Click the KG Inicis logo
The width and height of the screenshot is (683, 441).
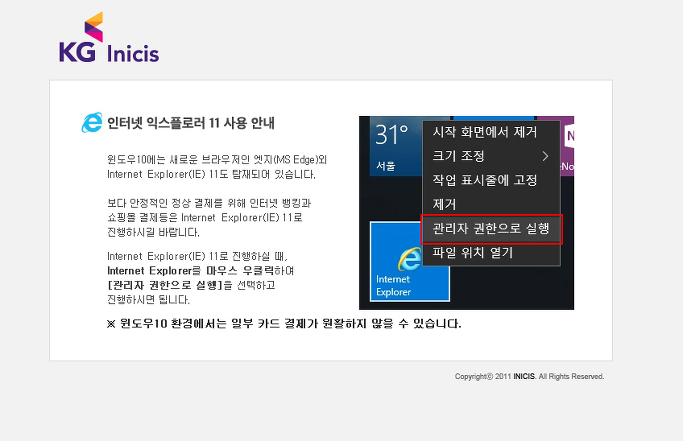(109, 37)
